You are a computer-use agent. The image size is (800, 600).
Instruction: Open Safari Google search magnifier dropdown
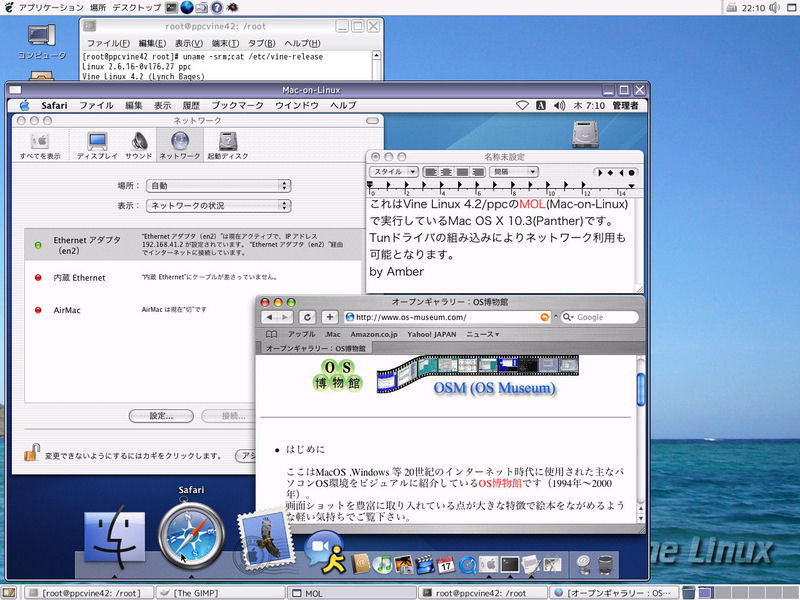point(568,317)
